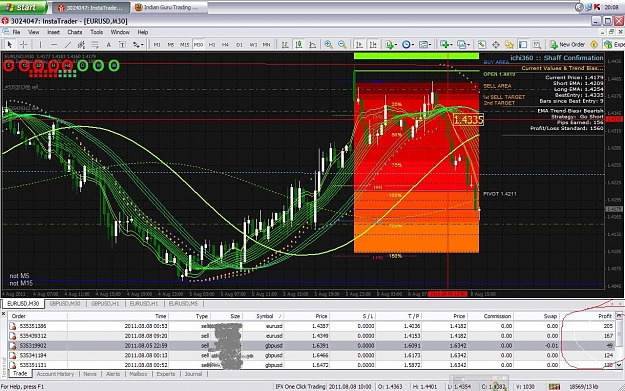Open the File menu
The image size is (625, 391).
[16, 32]
